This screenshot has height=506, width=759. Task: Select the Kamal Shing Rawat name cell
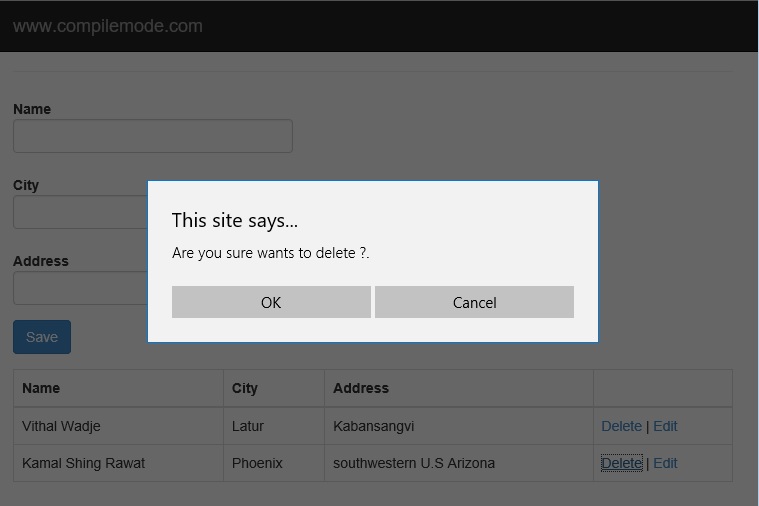click(x=83, y=463)
